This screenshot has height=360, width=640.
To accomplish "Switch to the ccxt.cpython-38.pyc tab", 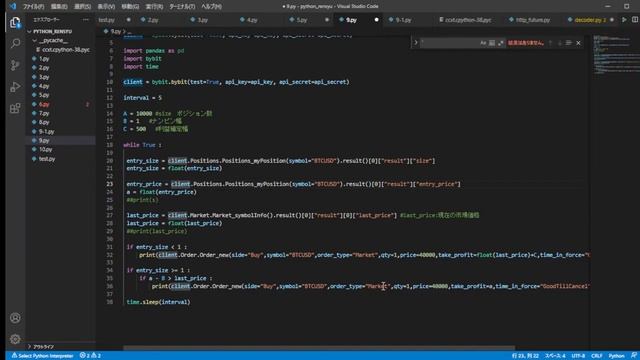I will 468,20.
